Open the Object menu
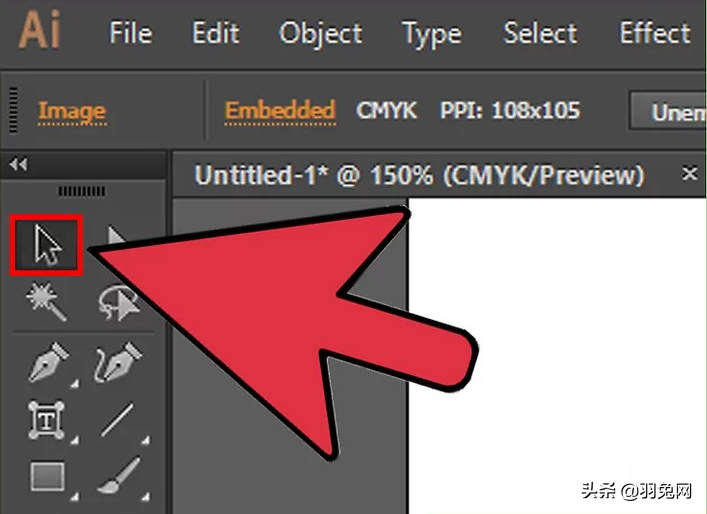707x514 pixels. [321, 34]
